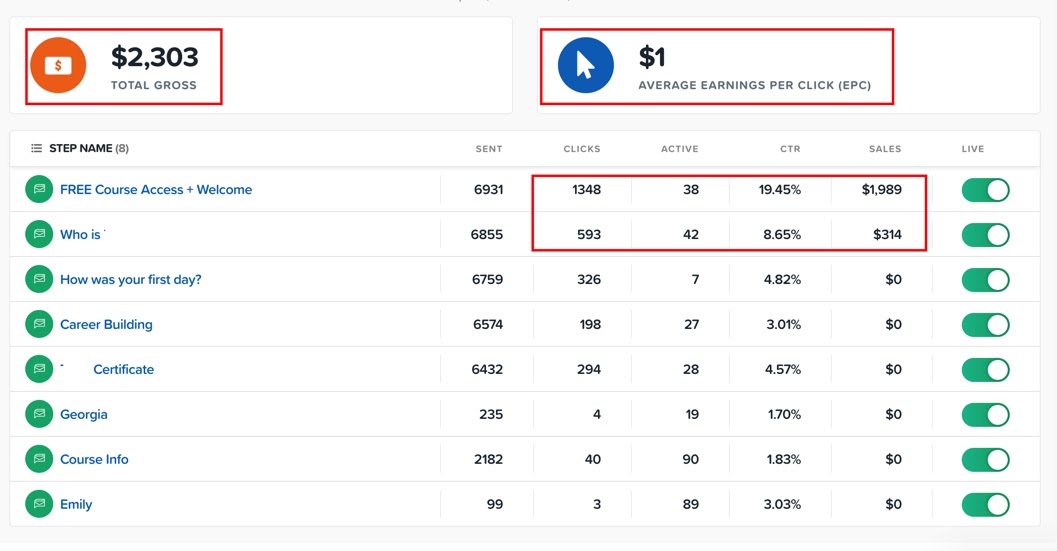1057x551 pixels.
Task: Click email icon for Certificate row
Action: [x=39, y=370]
